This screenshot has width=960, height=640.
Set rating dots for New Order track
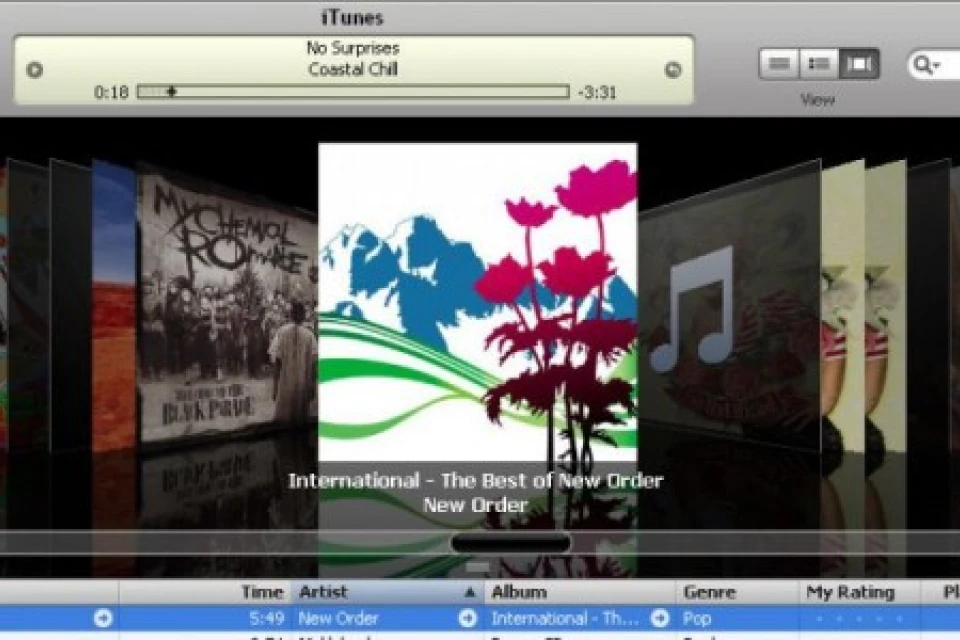coord(860,619)
